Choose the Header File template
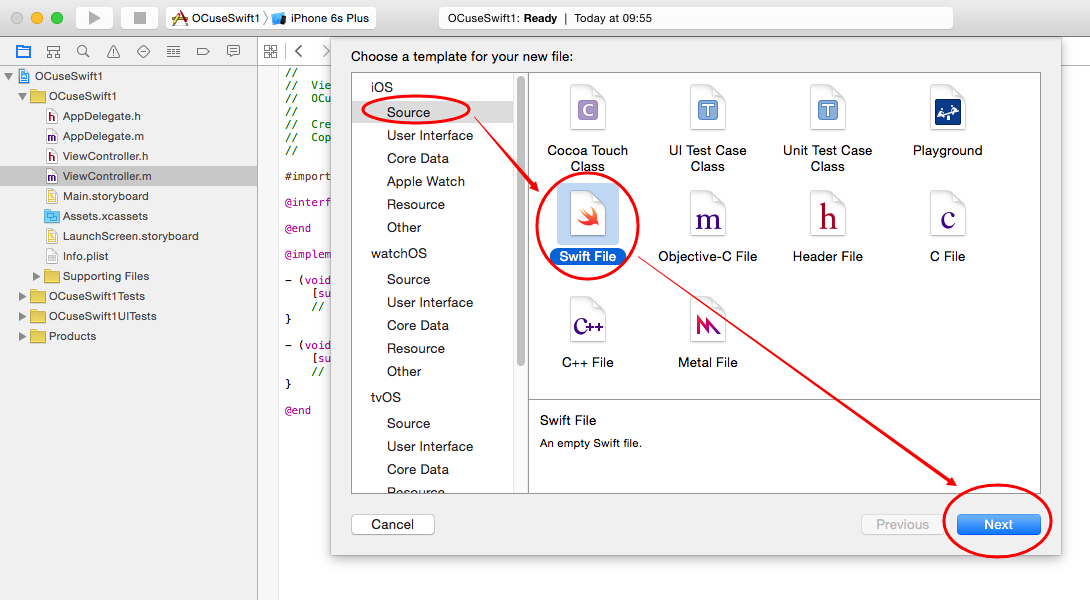The height and width of the screenshot is (600, 1090). 827,226
